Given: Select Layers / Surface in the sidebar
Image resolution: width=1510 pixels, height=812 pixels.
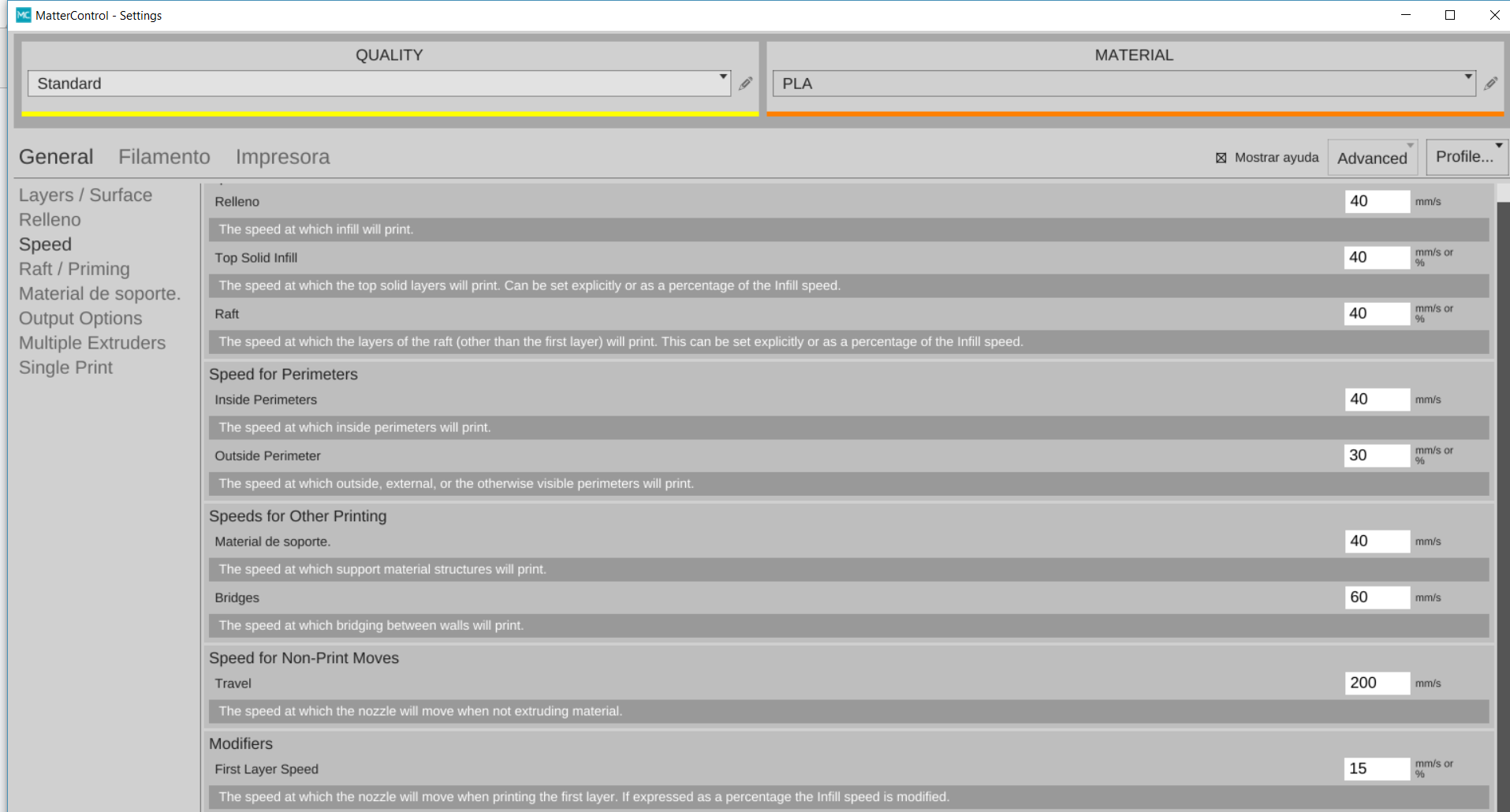Looking at the screenshot, I should point(85,195).
